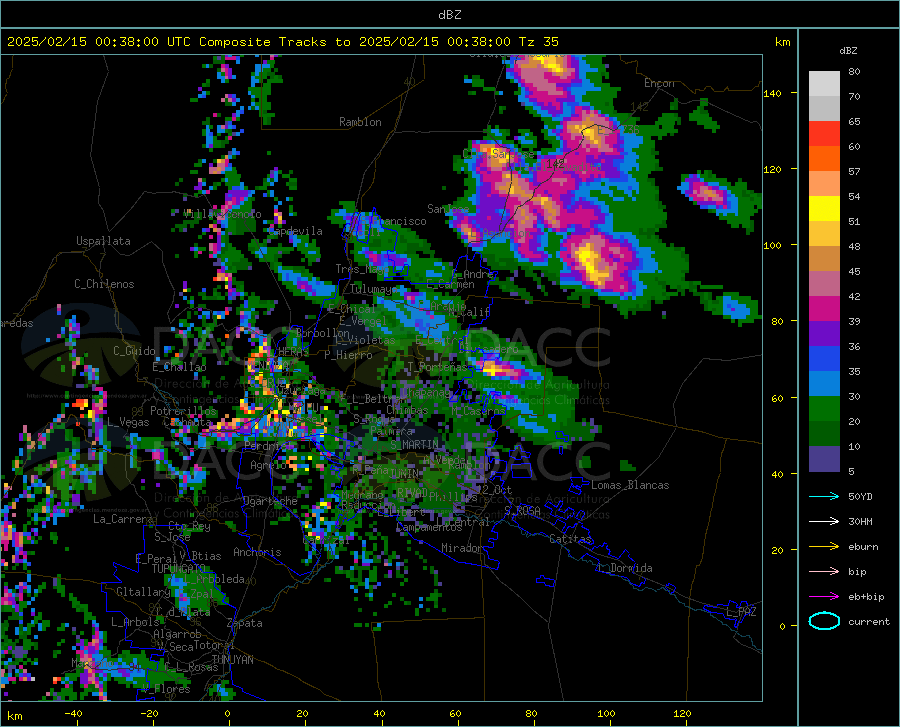Click the dBZ title at top
Image resolution: width=900 pixels, height=727 pixels.
pyautogui.click(x=449, y=15)
